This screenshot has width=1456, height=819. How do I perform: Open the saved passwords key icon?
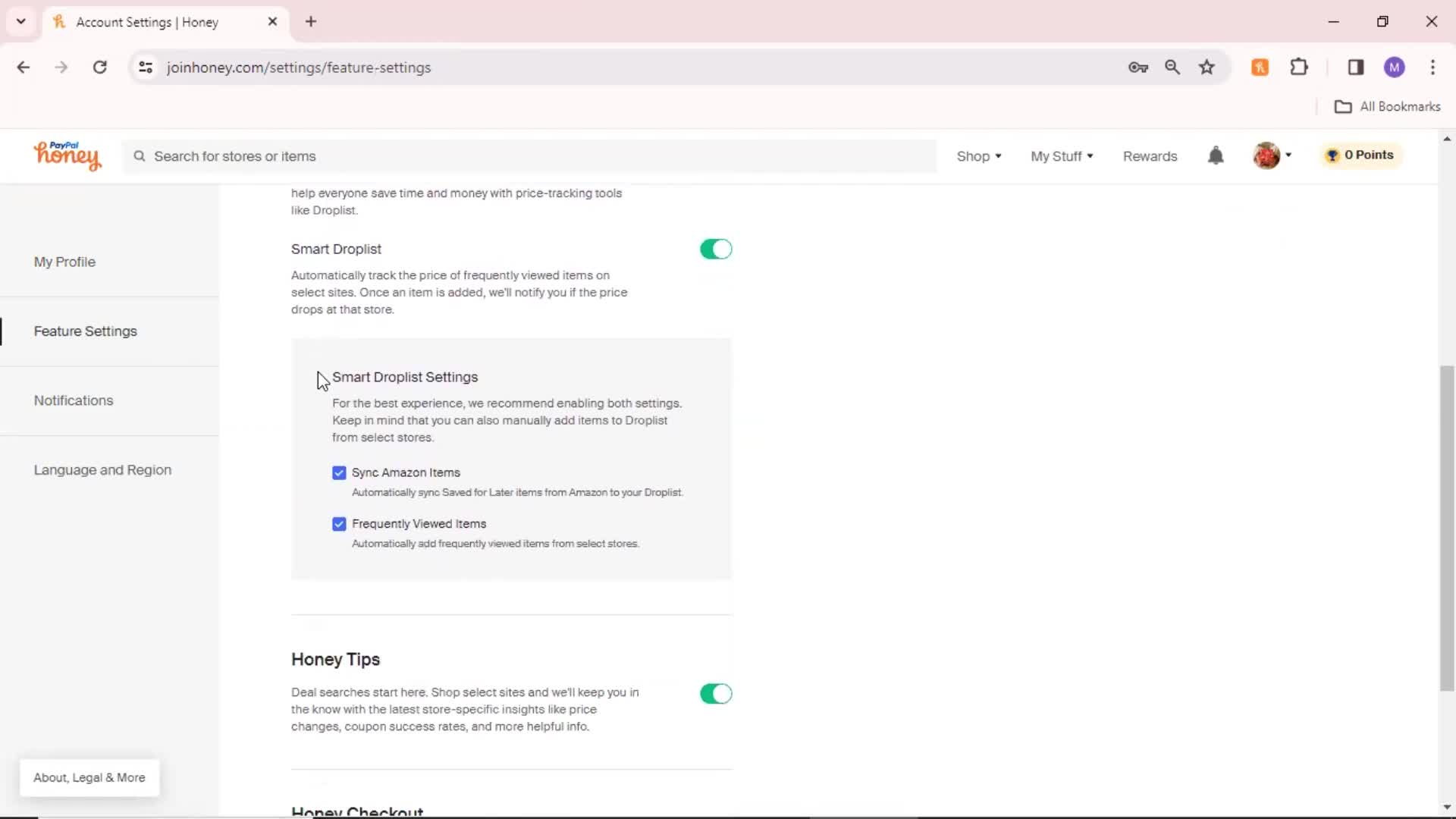(x=1137, y=67)
